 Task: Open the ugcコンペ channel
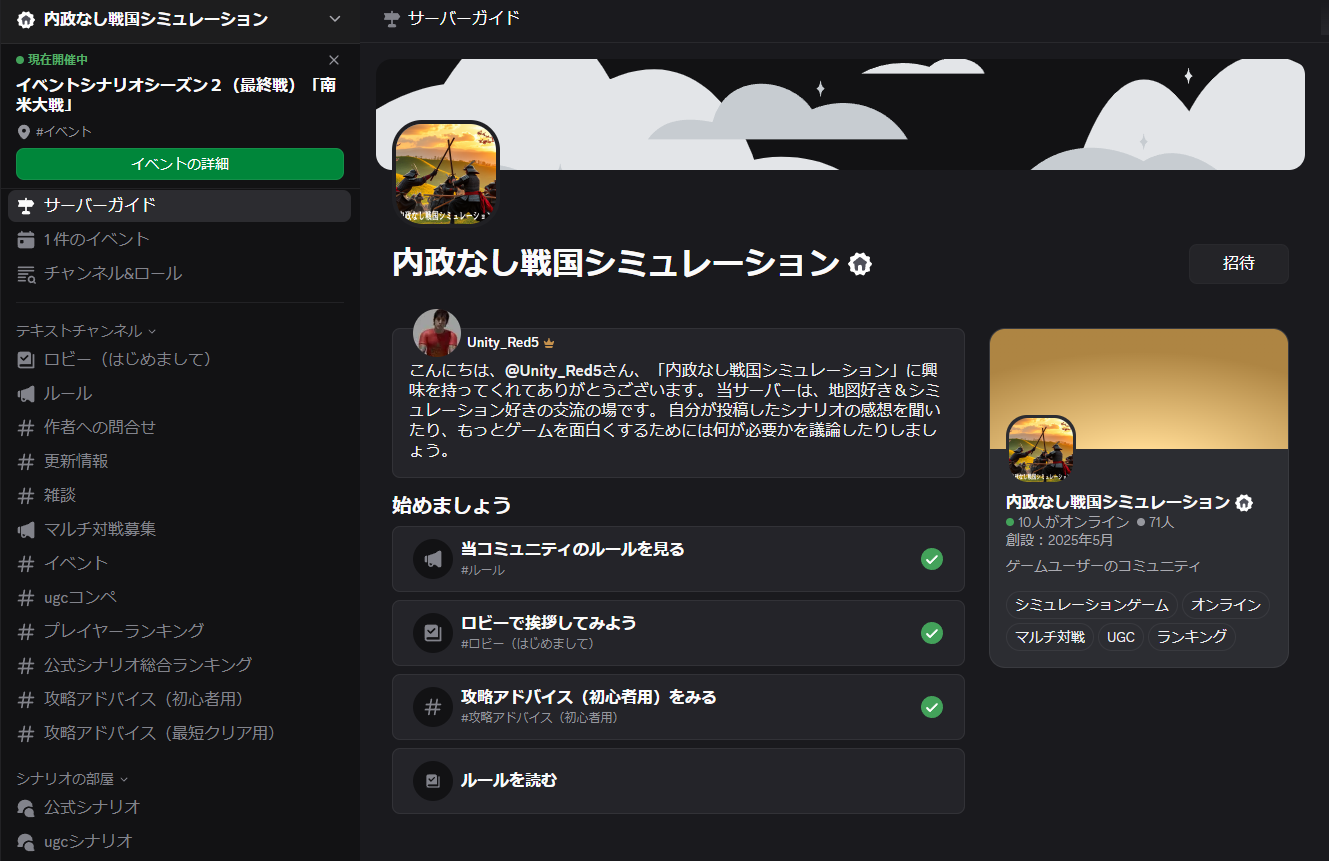(x=80, y=597)
